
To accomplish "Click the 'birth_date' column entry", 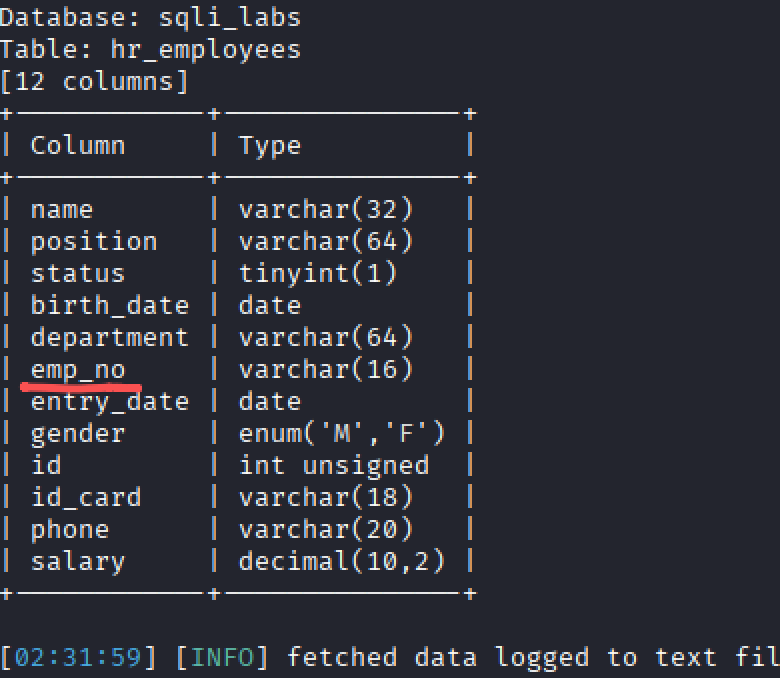I will tap(110, 305).
